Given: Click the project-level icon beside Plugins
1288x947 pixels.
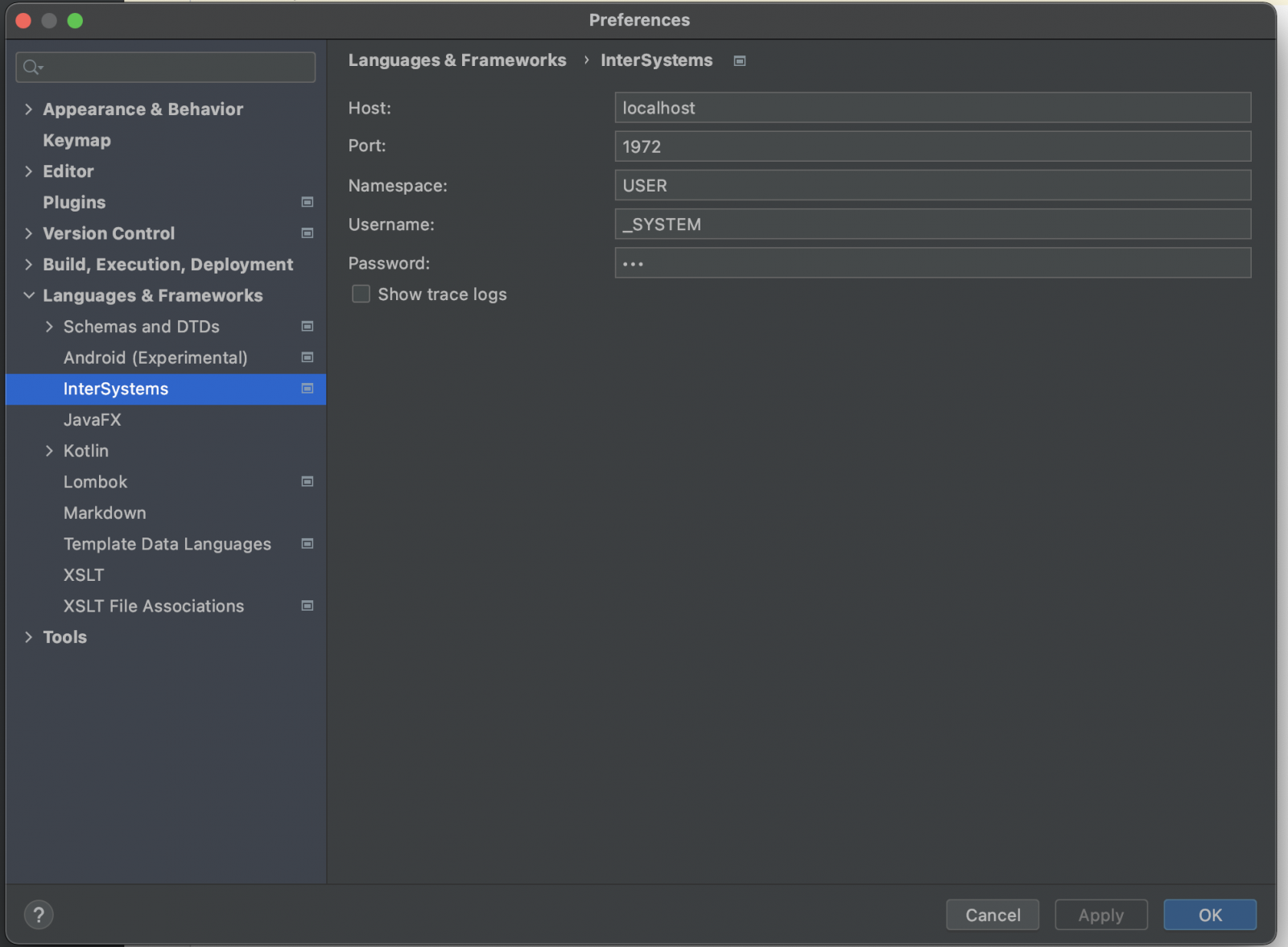Looking at the screenshot, I should tap(307, 202).
